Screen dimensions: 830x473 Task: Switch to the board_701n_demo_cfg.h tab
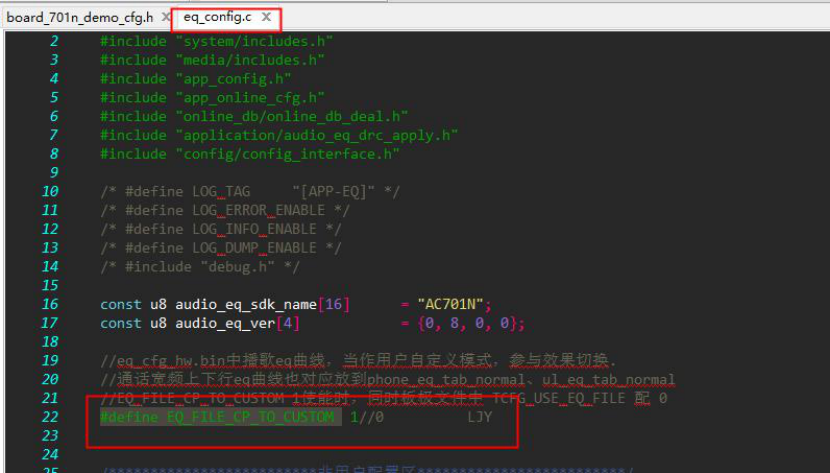tap(79, 17)
